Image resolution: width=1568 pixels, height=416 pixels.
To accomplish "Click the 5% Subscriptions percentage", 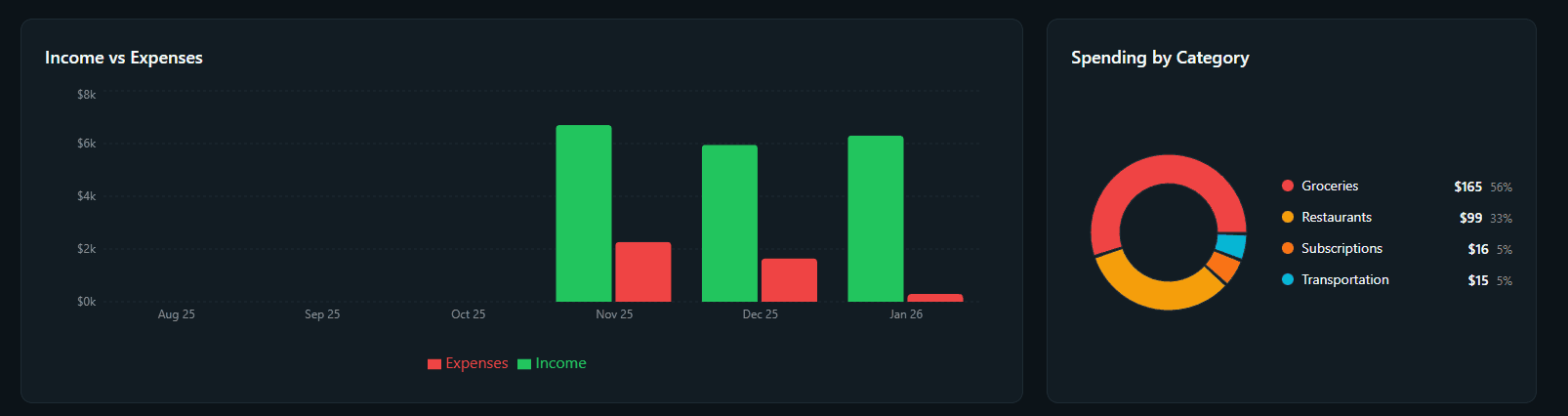I will point(1505,250).
